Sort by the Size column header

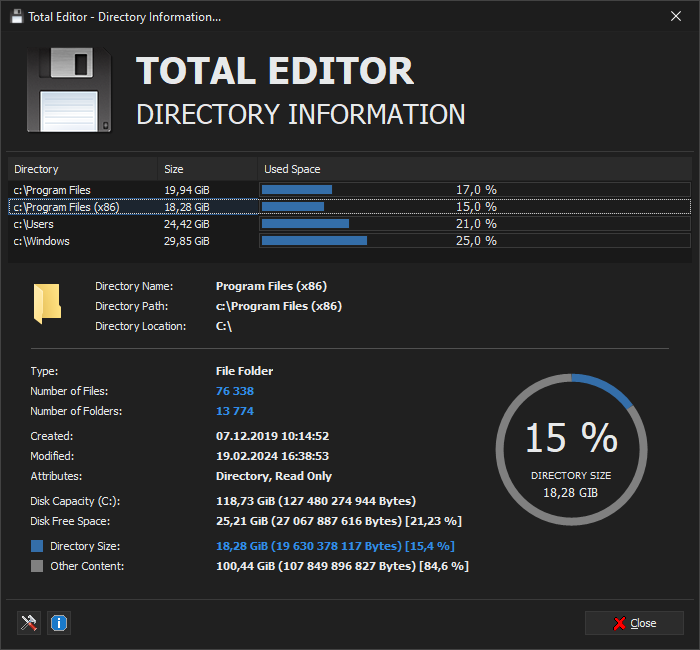[207, 169]
